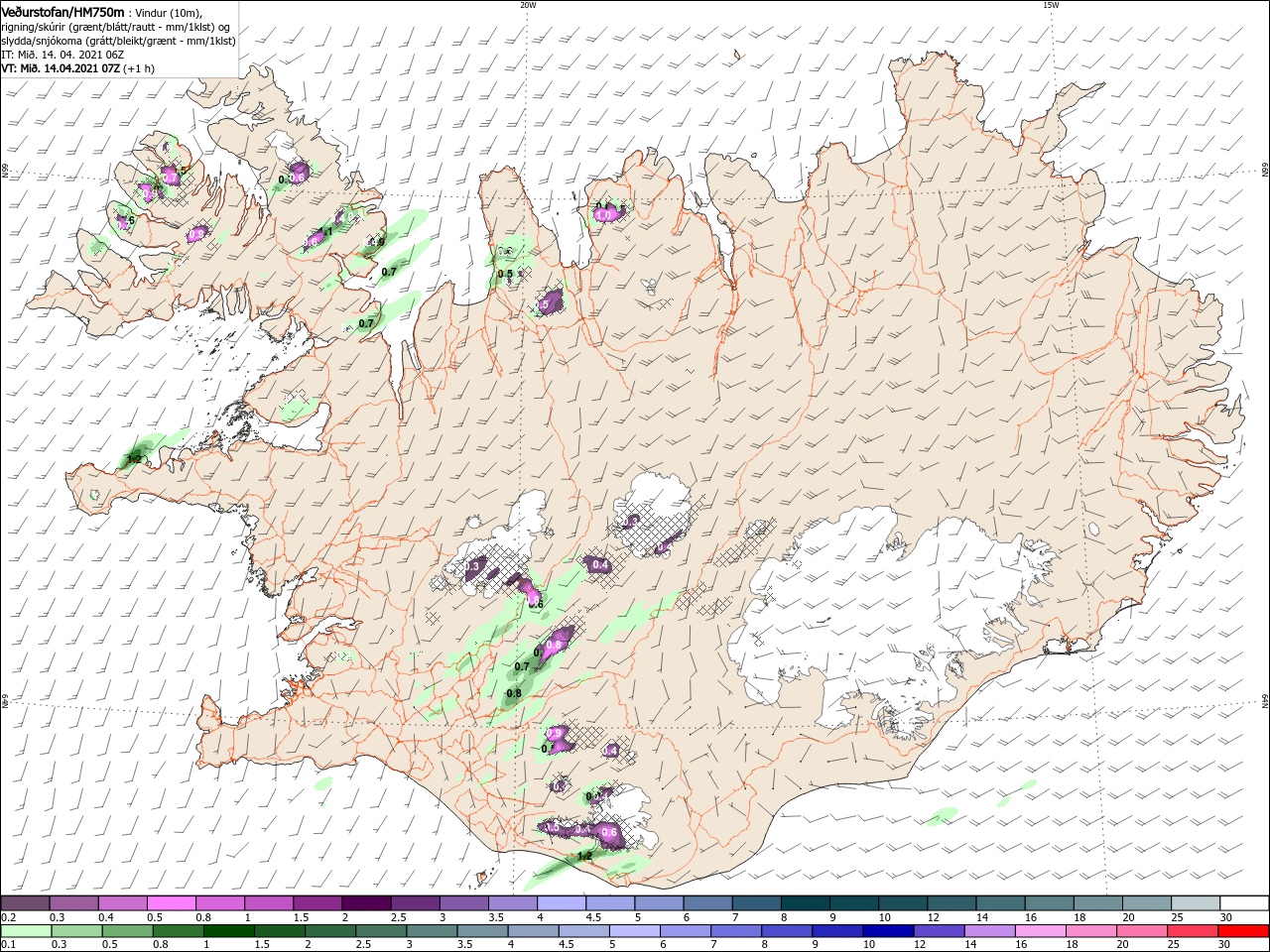The width and height of the screenshot is (1270, 952).
Task: Click the 'rigning/skúrir (grænt/blátt/rautt' legend line
Action: [115, 27]
